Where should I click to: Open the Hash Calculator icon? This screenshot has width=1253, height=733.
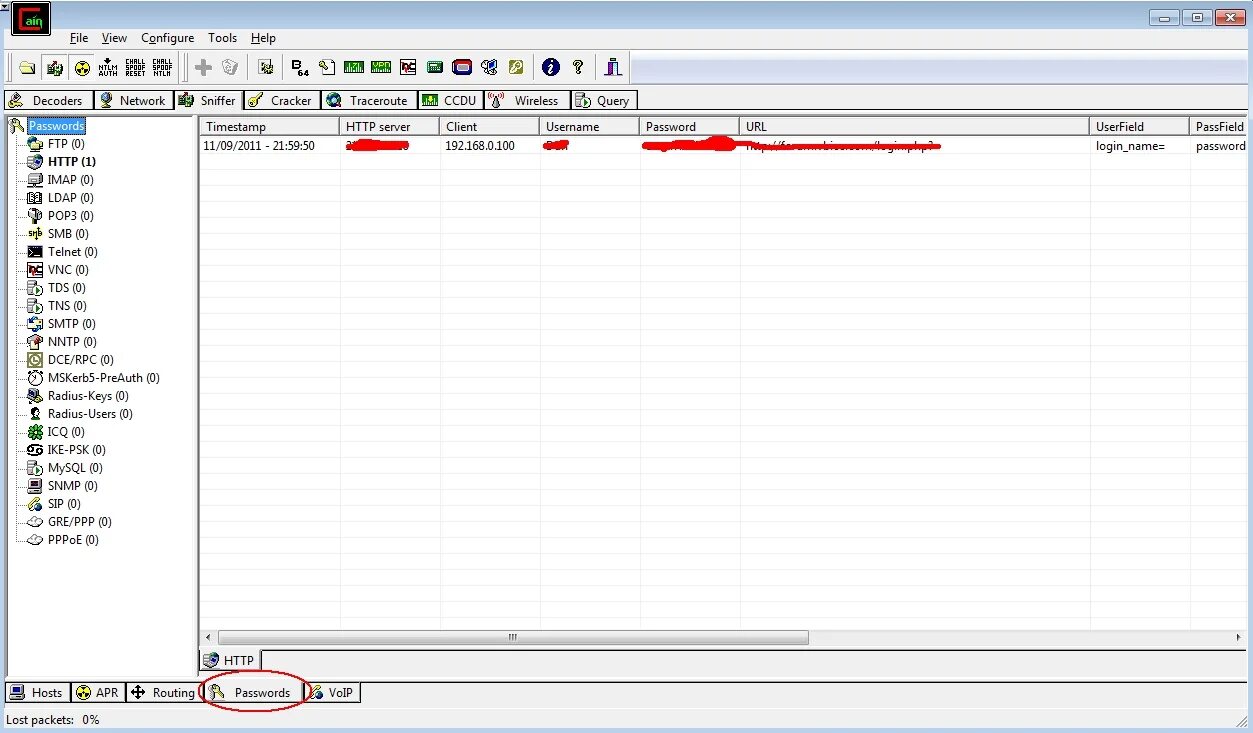pos(435,68)
